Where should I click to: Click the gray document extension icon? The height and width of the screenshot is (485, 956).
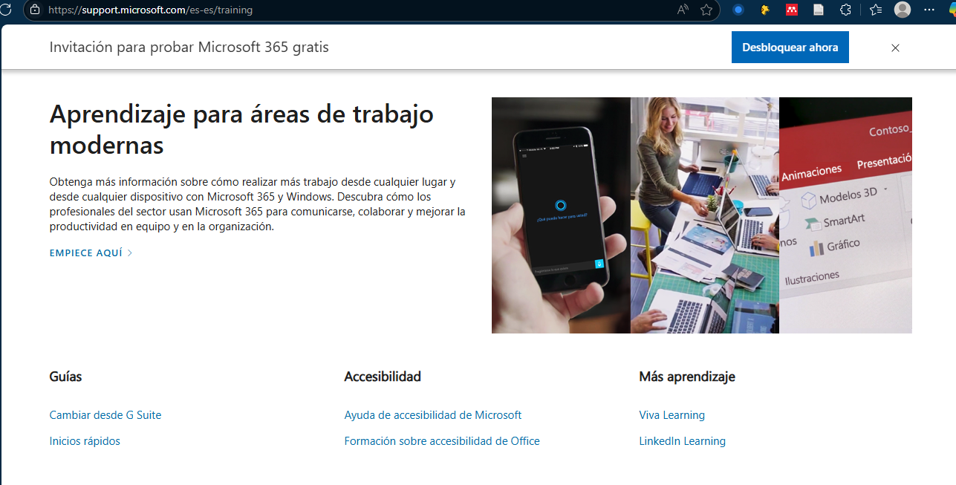[x=818, y=10]
